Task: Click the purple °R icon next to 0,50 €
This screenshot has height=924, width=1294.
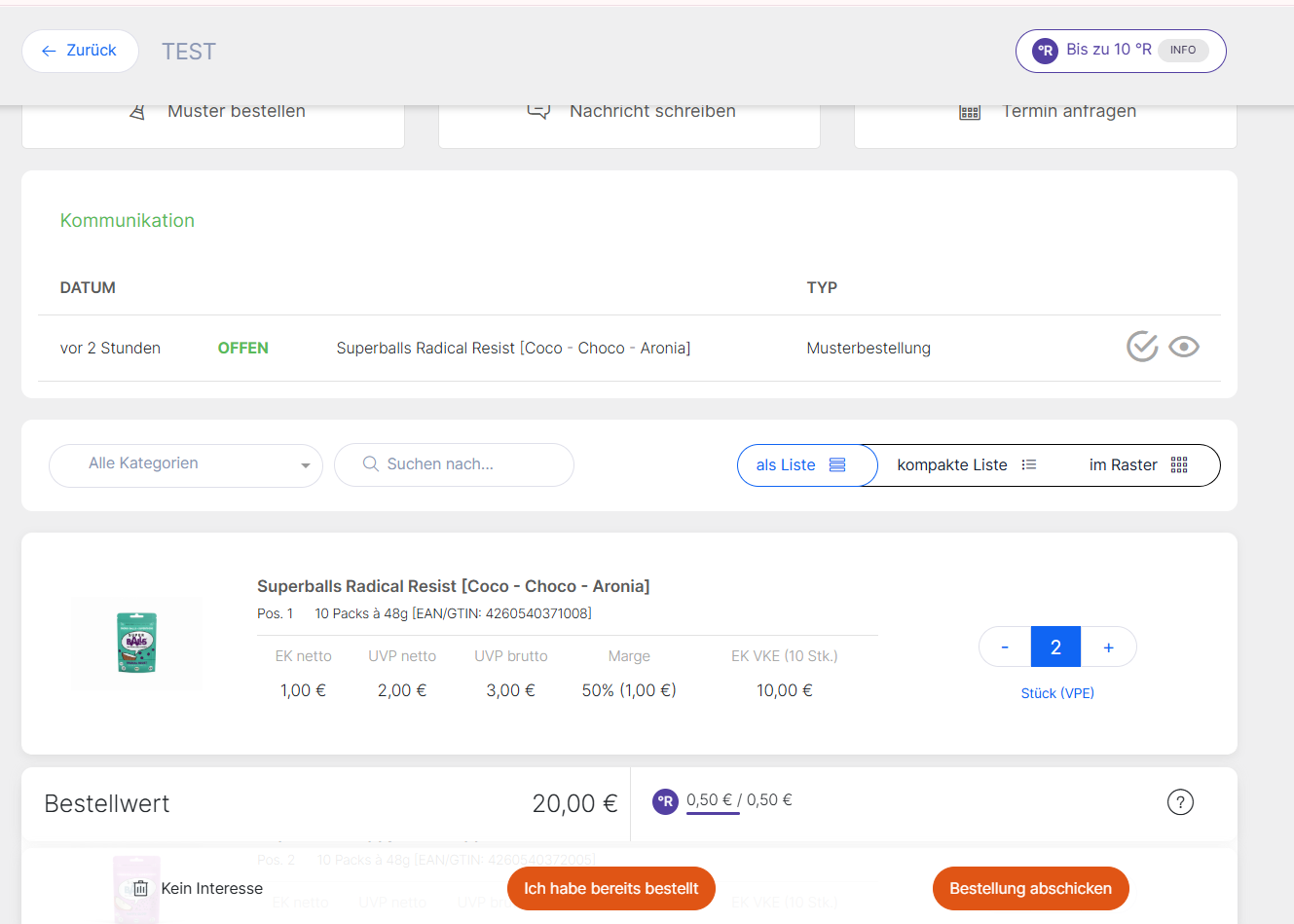Action: (x=665, y=801)
